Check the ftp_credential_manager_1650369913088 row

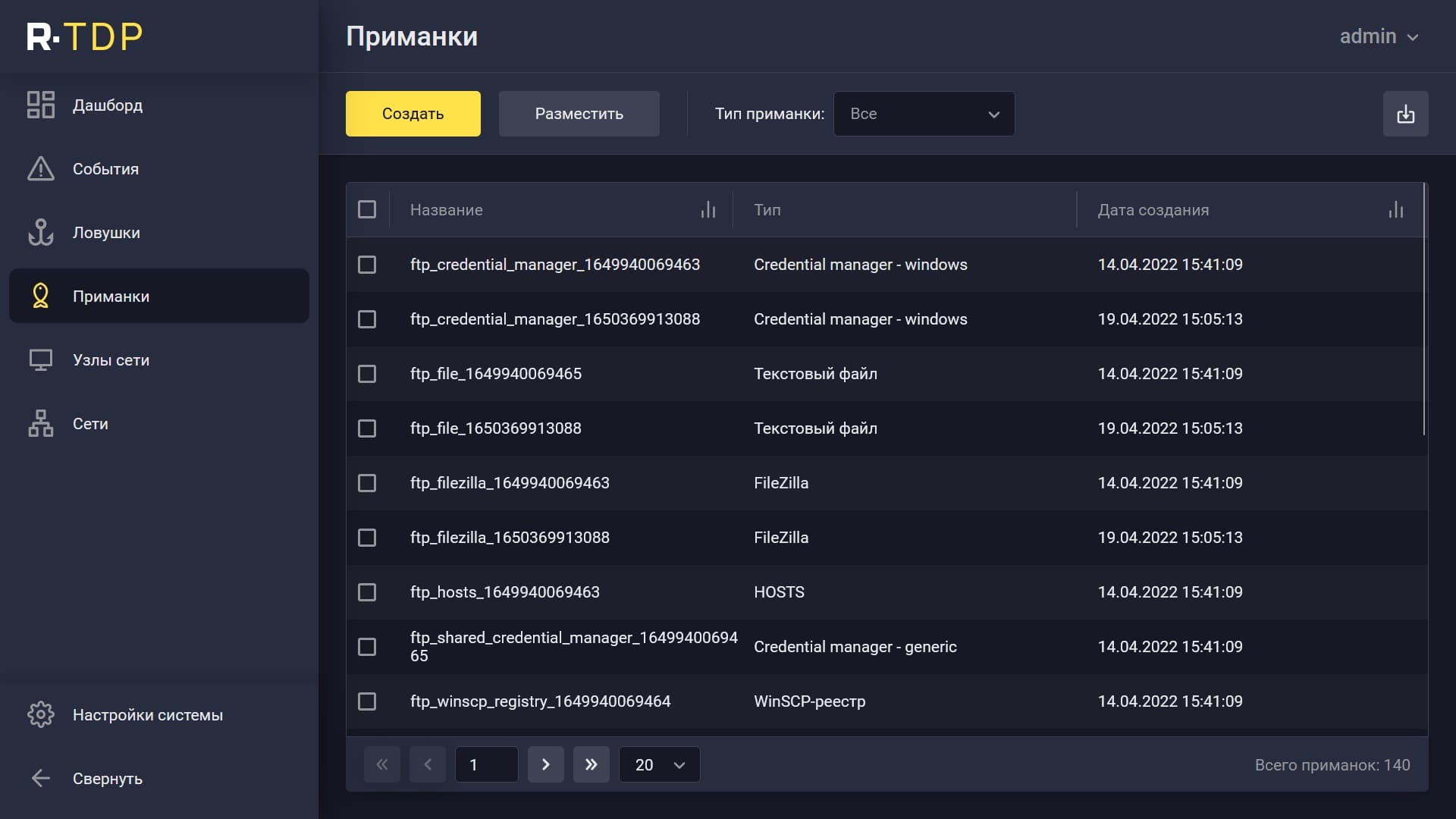pos(367,318)
